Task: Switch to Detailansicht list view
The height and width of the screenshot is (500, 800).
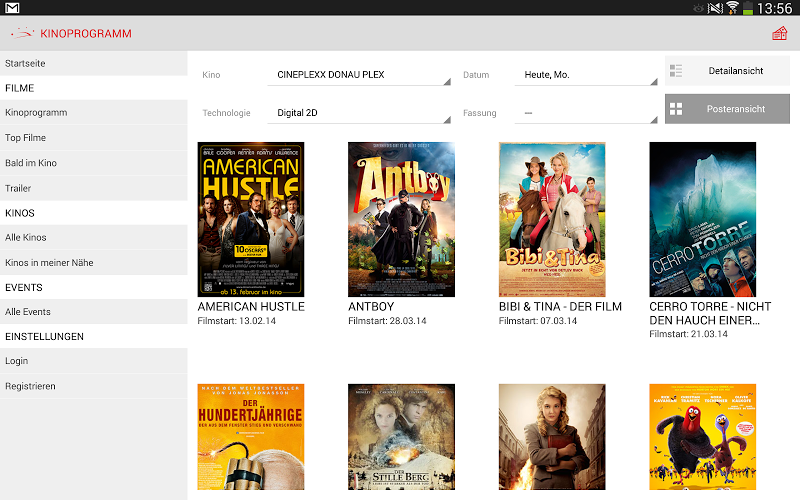Action: (x=727, y=71)
